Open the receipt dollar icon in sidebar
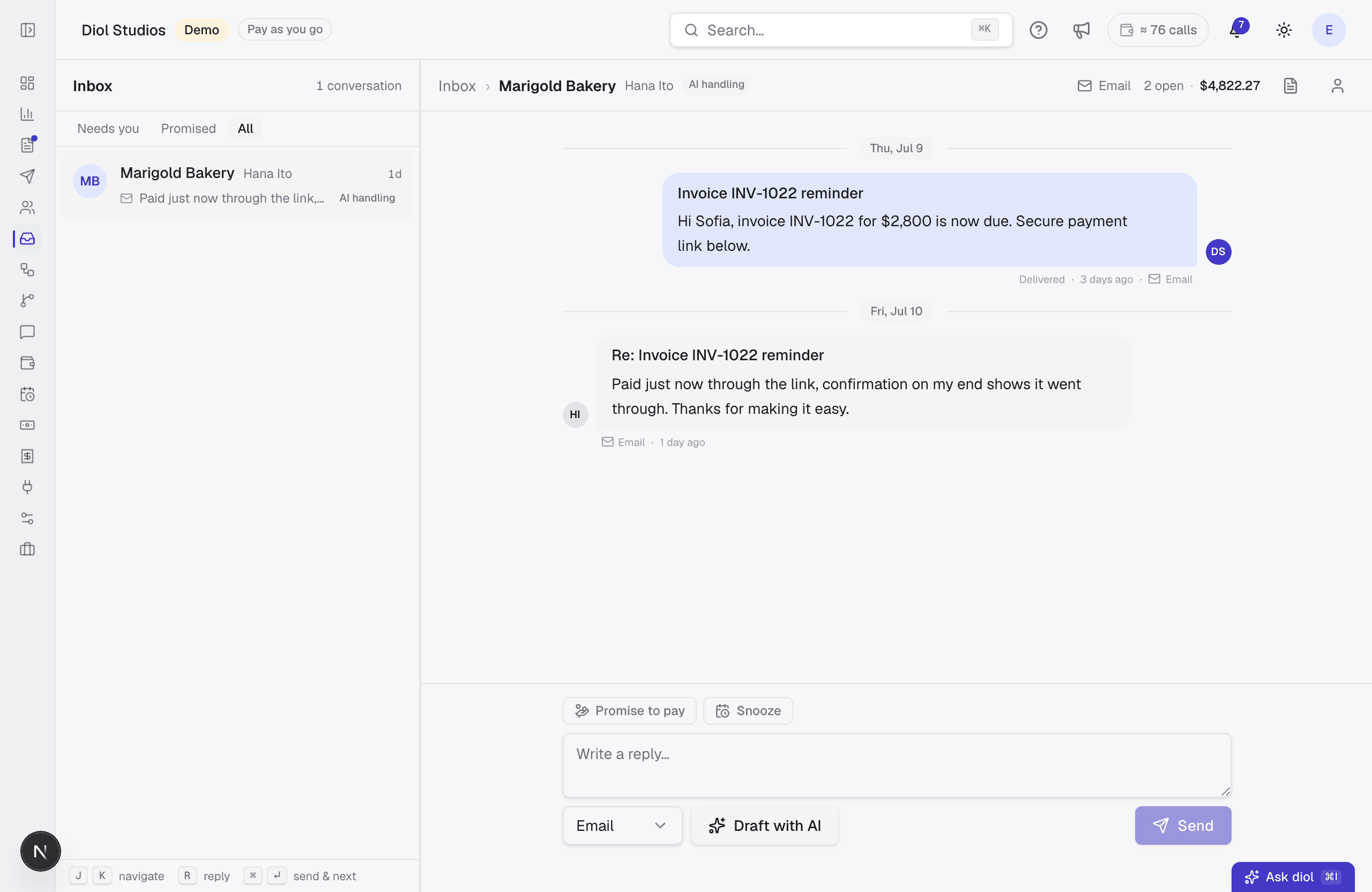This screenshot has width=1372, height=892. [x=27, y=456]
